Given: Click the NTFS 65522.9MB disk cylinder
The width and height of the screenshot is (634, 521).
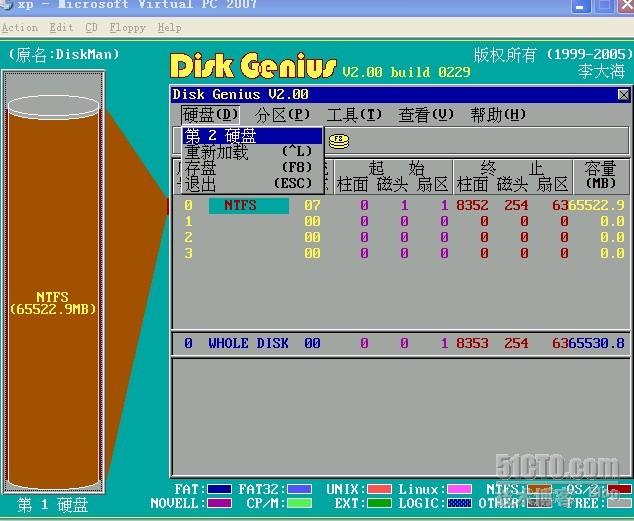Looking at the screenshot, I should [53, 291].
